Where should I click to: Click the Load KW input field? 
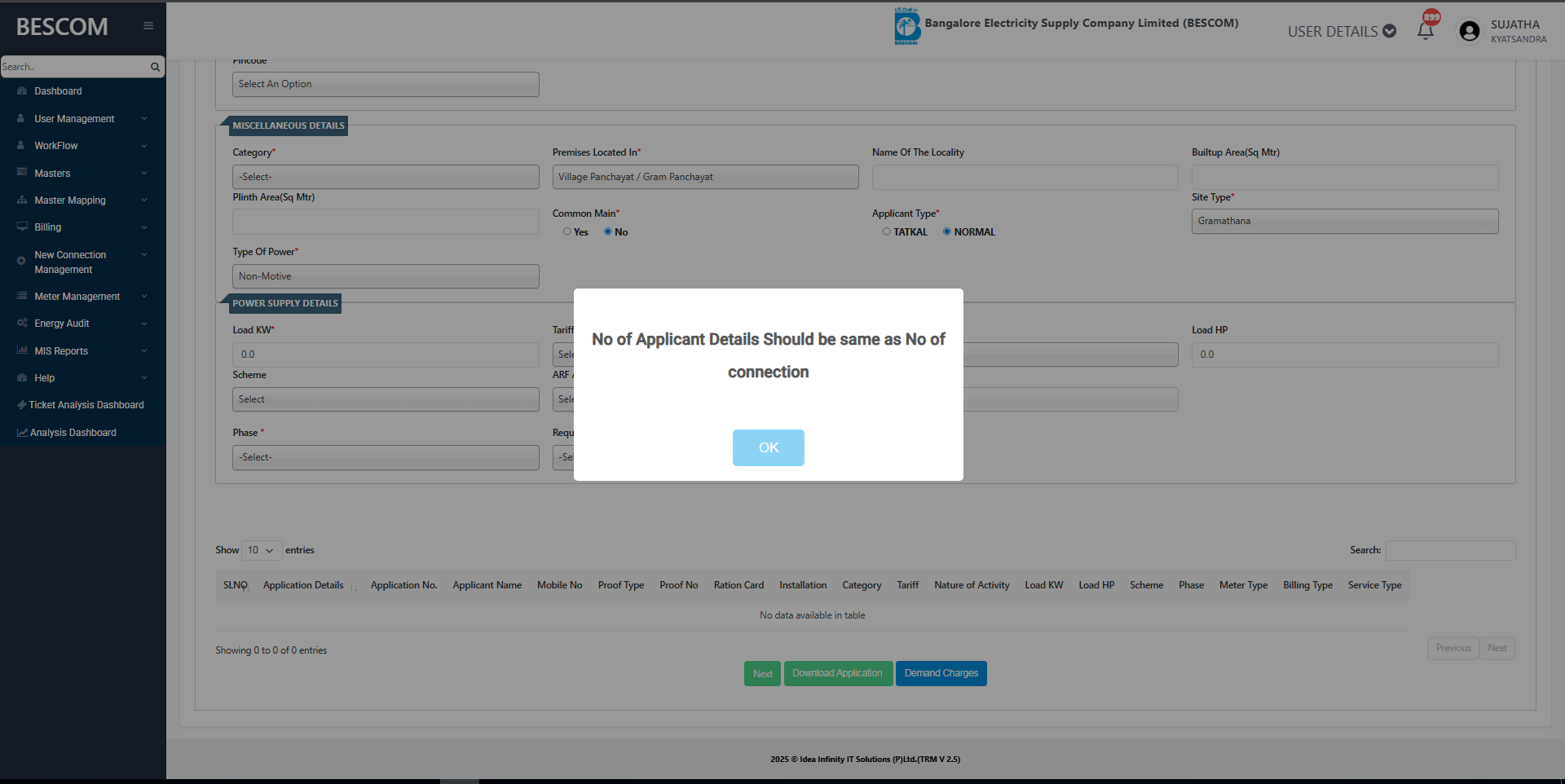(386, 355)
